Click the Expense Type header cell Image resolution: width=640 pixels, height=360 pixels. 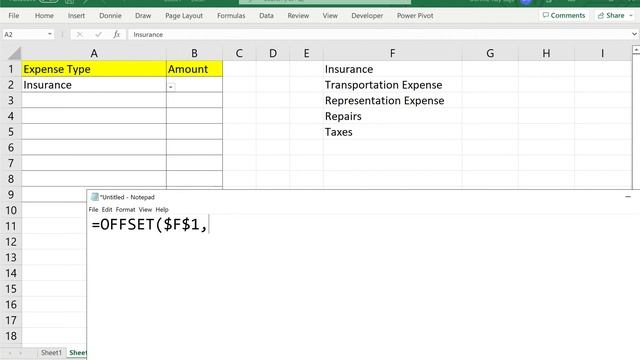94,69
